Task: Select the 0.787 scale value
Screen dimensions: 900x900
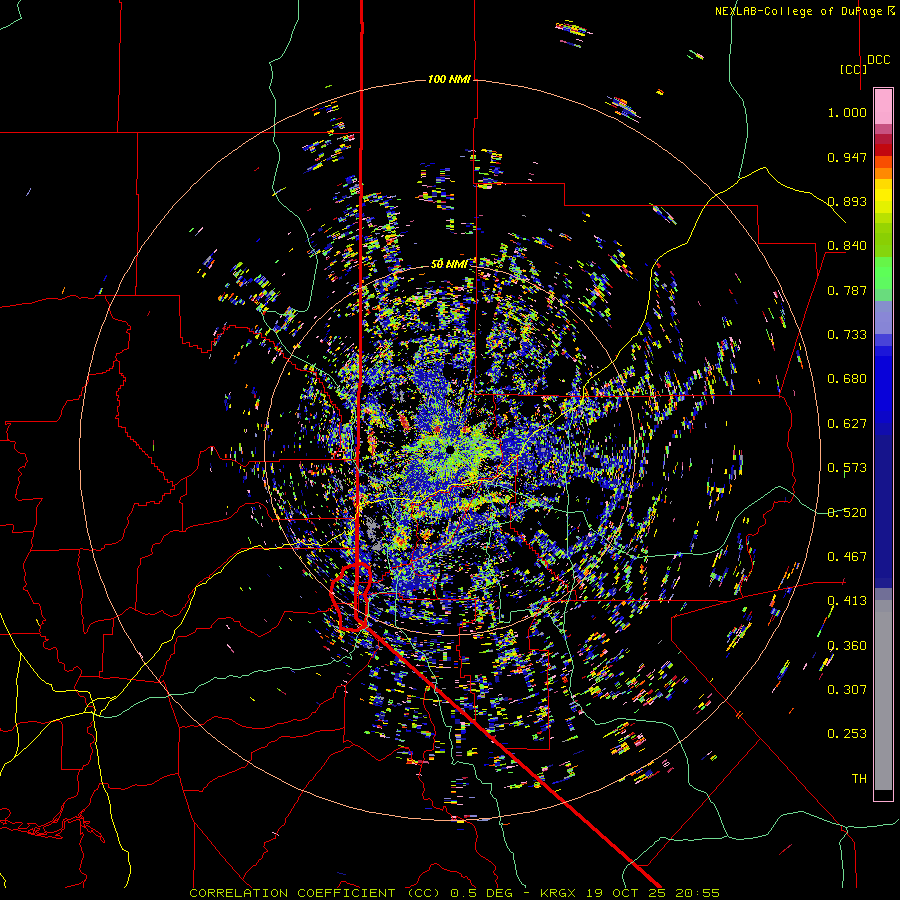Action: 847,290
